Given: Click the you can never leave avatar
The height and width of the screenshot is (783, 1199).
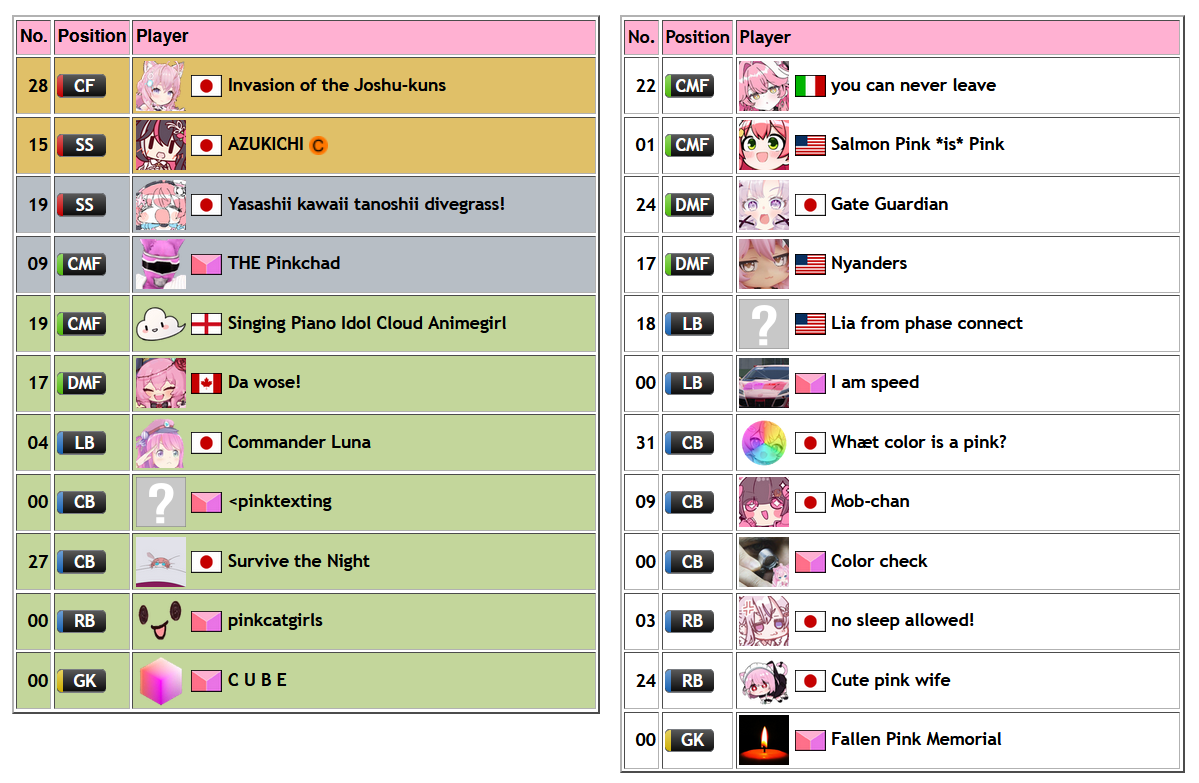Looking at the screenshot, I should (x=764, y=86).
